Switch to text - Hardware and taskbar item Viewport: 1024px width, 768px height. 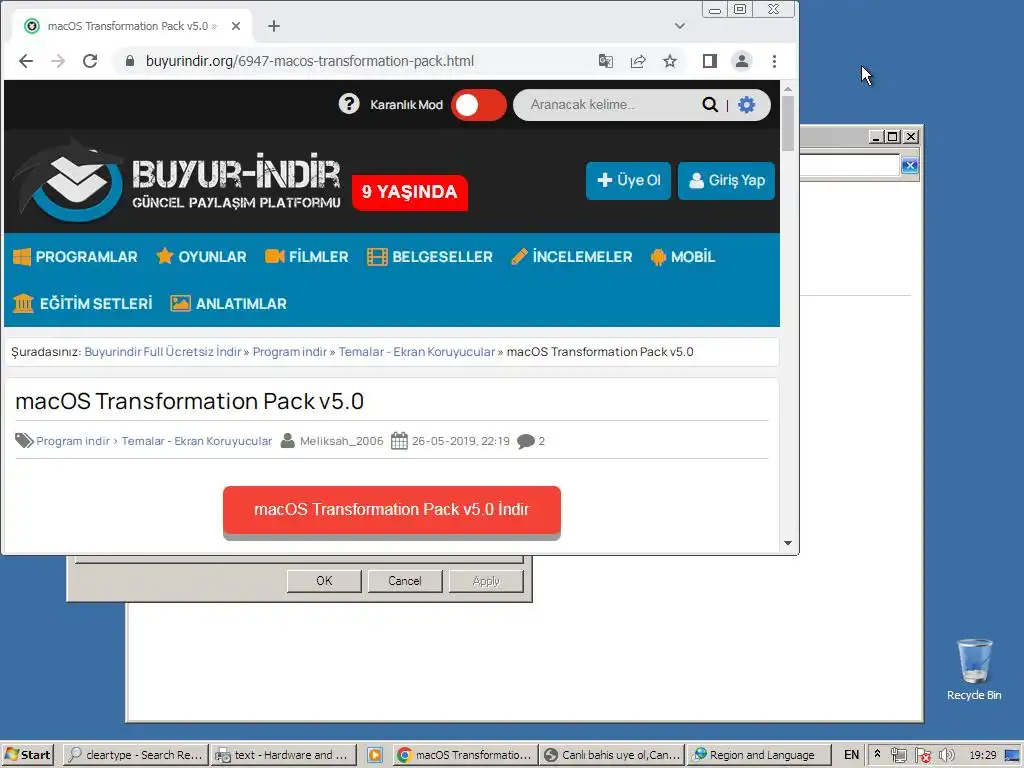(284, 755)
